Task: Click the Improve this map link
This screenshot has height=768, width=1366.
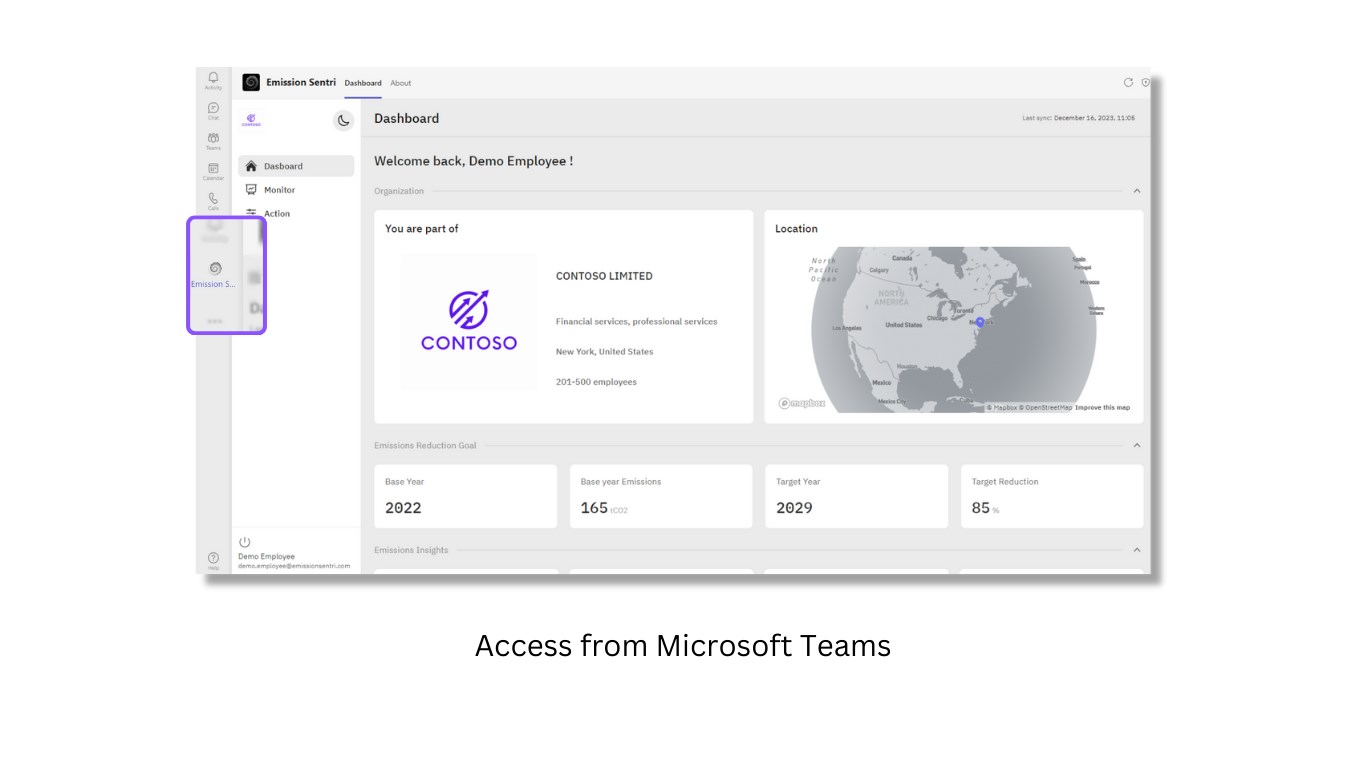Action: [1103, 407]
